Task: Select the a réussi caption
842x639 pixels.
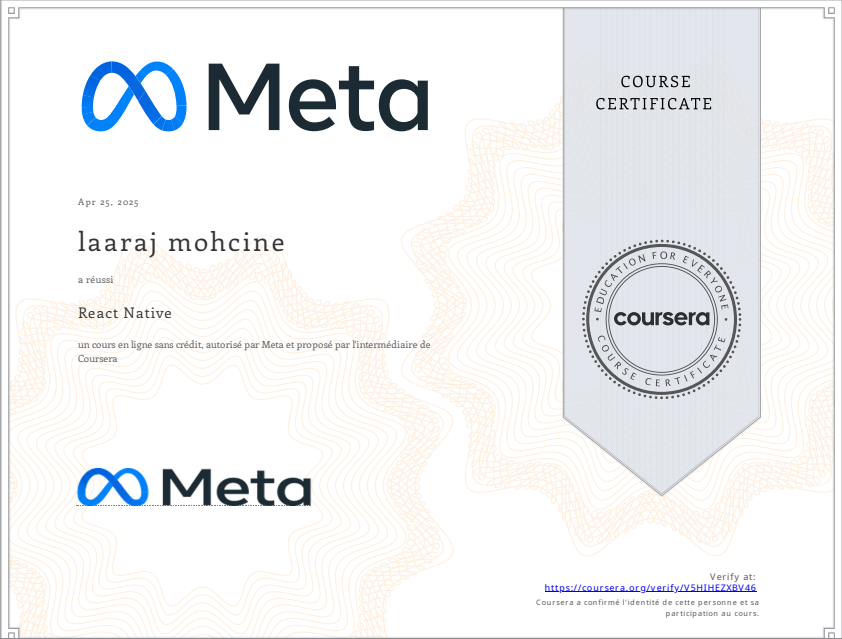Action: pos(95,279)
